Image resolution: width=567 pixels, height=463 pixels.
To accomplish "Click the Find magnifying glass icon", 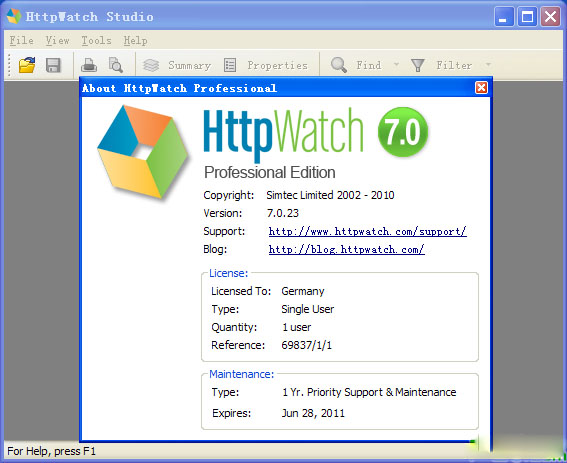I will (x=338, y=65).
